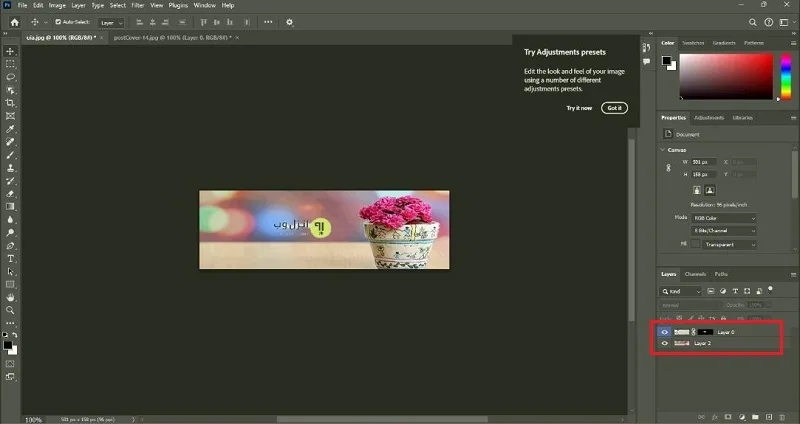Select the Blur tool

tap(10, 220)
